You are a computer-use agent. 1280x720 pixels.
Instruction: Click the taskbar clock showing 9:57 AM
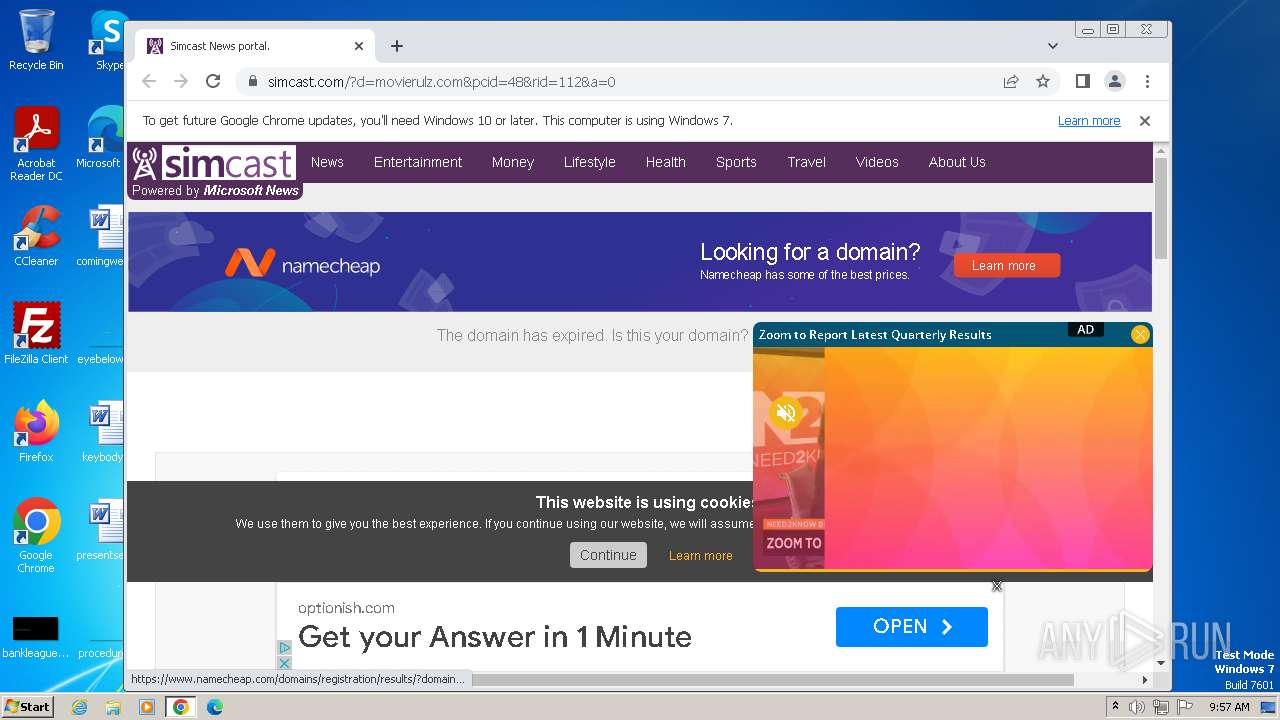pyautogui.click(x=1229, y=707)
